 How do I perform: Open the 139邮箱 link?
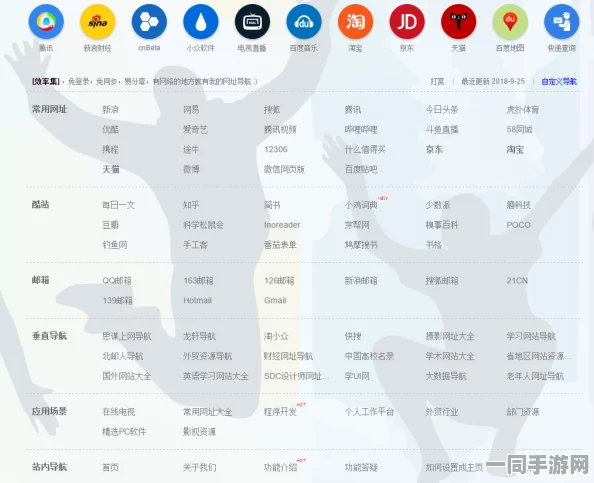[117, 300]
